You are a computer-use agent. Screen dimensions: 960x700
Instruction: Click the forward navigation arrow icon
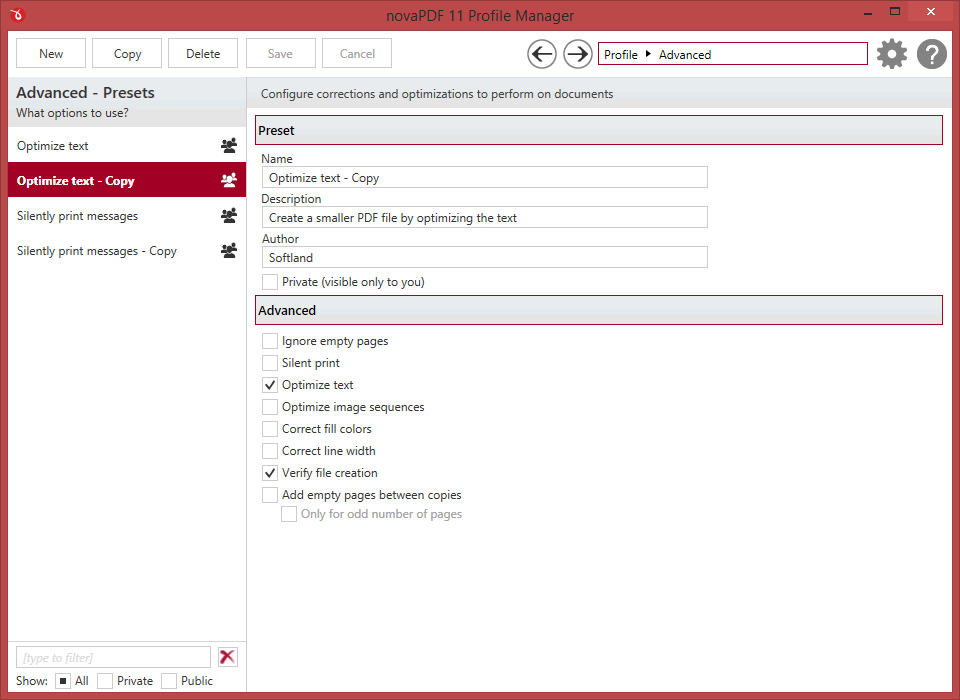(x=578, y=54)
